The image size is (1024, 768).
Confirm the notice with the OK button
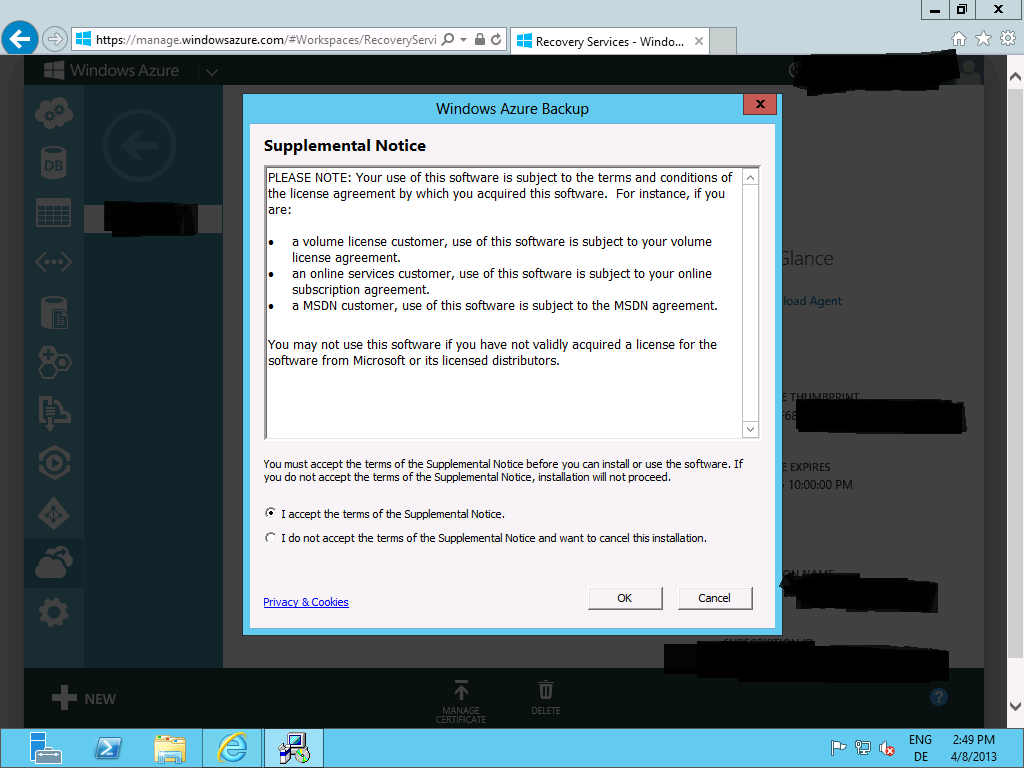[x=625, y=597]
